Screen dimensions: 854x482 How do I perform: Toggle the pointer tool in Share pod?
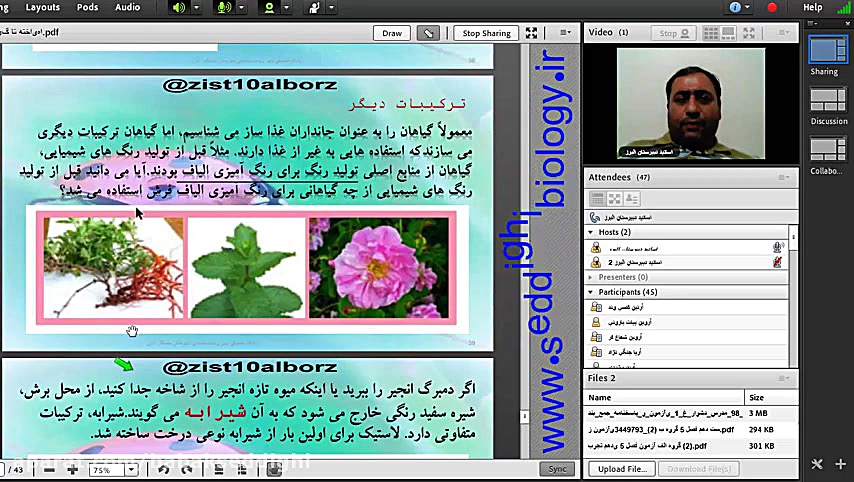[429, 33]
